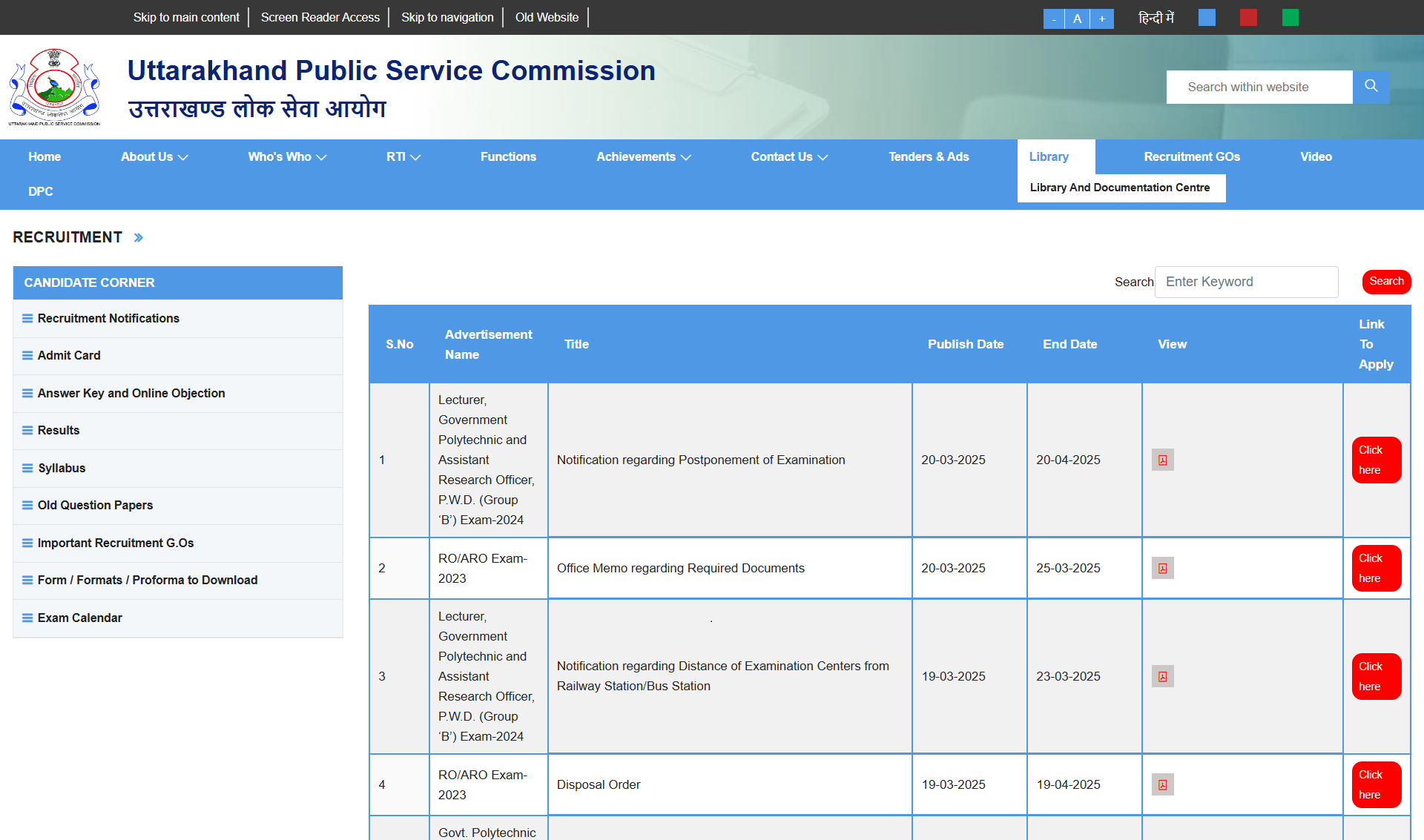Decrease font size with minus button
The height and width of the screenshot is (840, 1424).
pos(1053,19)
